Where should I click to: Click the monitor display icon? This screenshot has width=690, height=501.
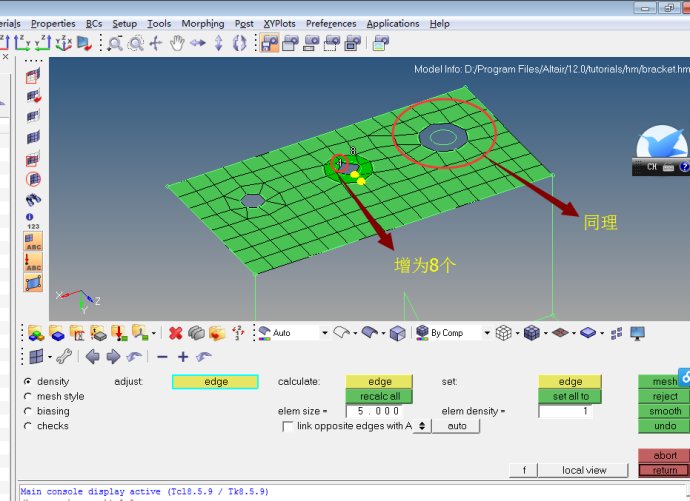pyautogui.click(x=637, y=333)
